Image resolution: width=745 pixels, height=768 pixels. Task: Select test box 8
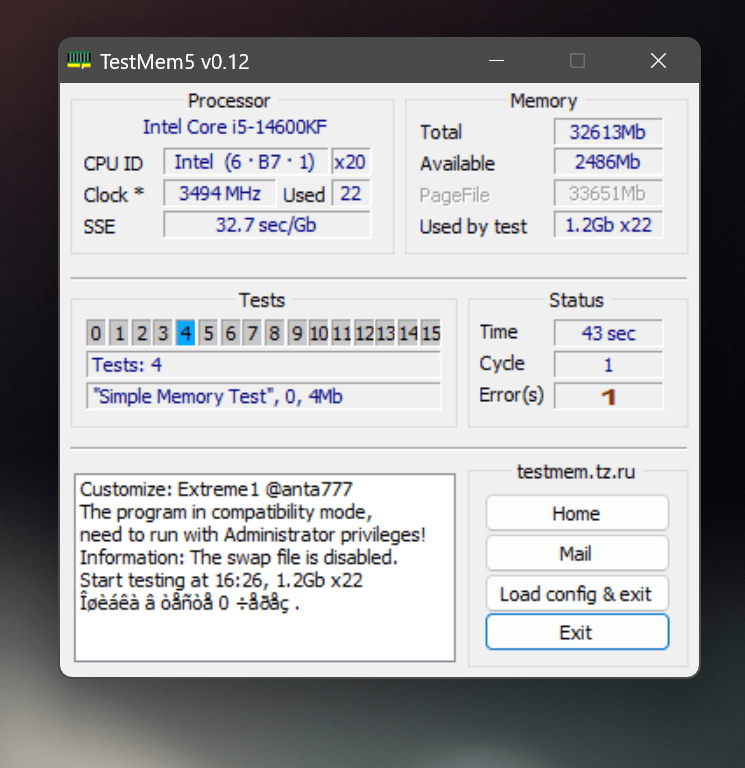point(275,333)
